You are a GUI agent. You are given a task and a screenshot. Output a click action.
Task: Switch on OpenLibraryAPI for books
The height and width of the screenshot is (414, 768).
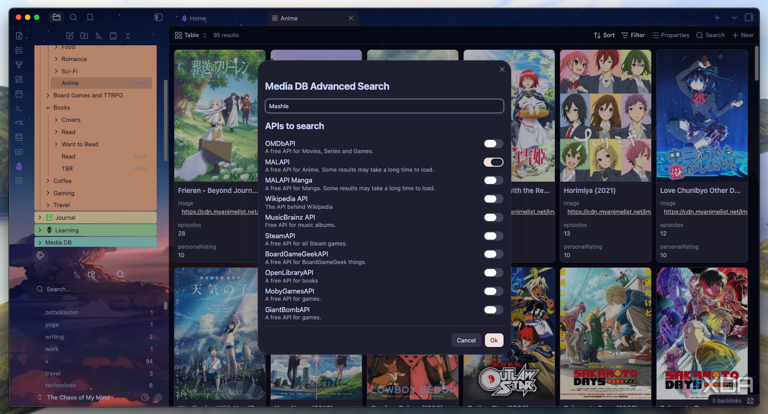tap(493, 273)
